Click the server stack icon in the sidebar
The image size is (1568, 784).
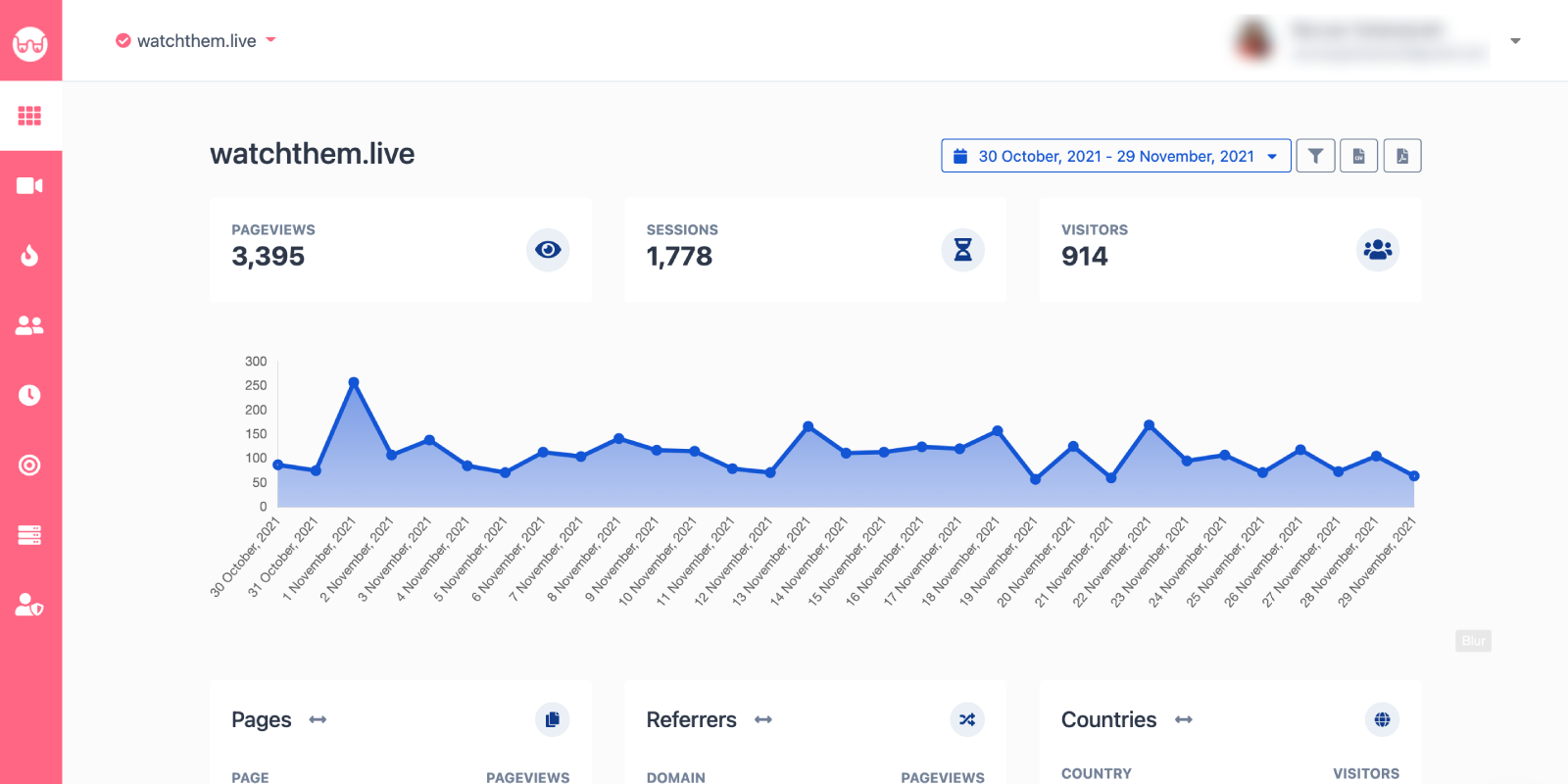pos(30,535)
